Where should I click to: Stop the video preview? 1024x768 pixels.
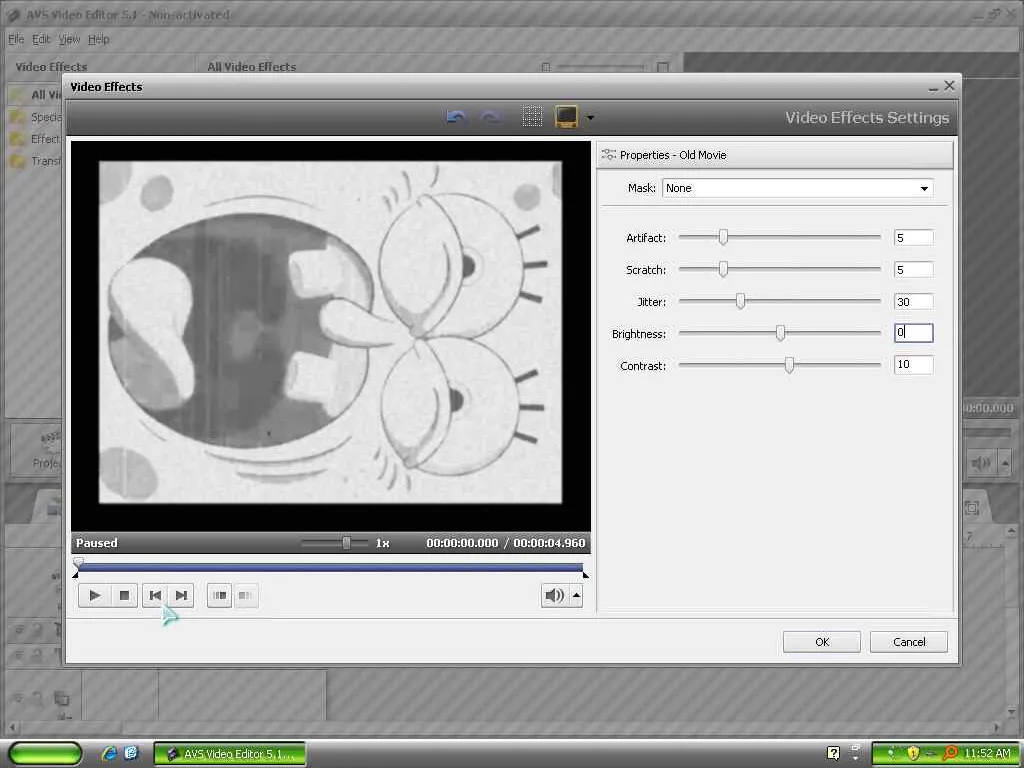124,596
